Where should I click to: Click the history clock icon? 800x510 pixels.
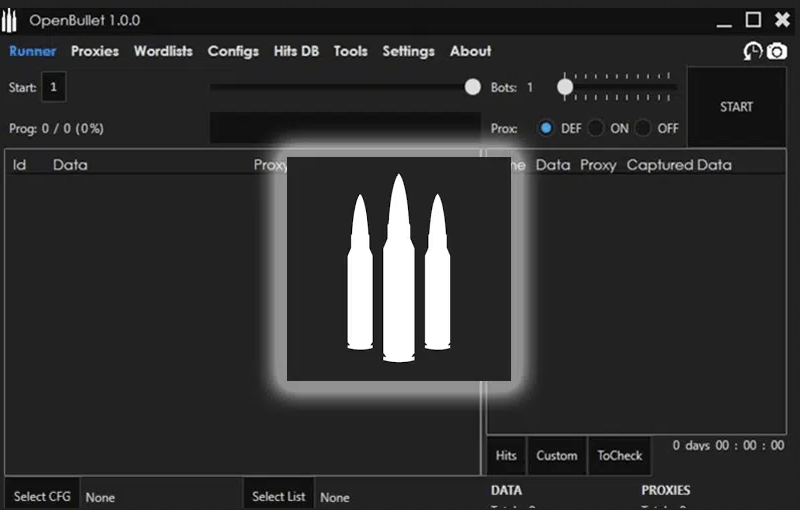coord(753,51)
